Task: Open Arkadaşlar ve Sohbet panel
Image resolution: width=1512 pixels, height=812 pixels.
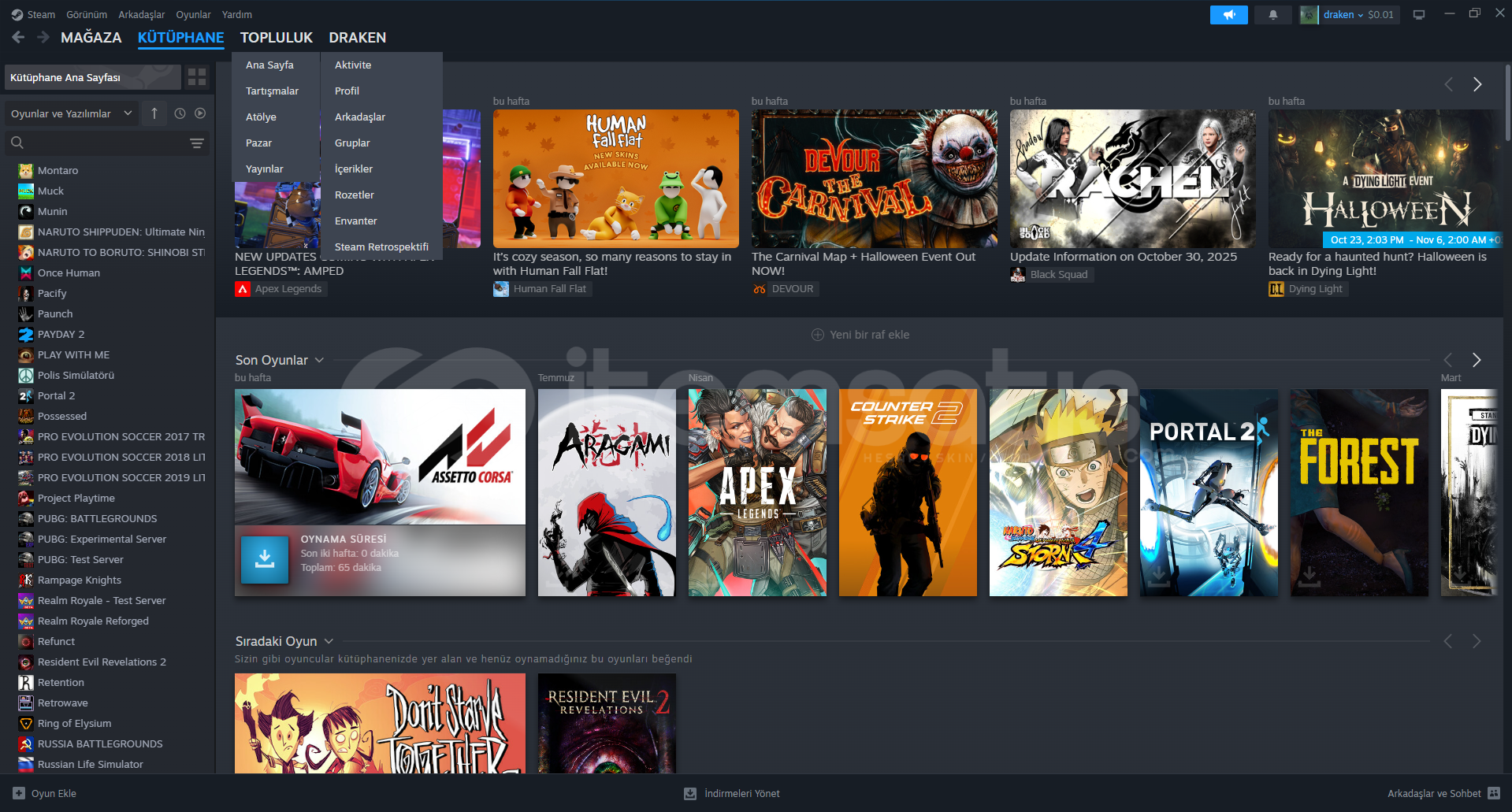Action: pos(1443,794)
